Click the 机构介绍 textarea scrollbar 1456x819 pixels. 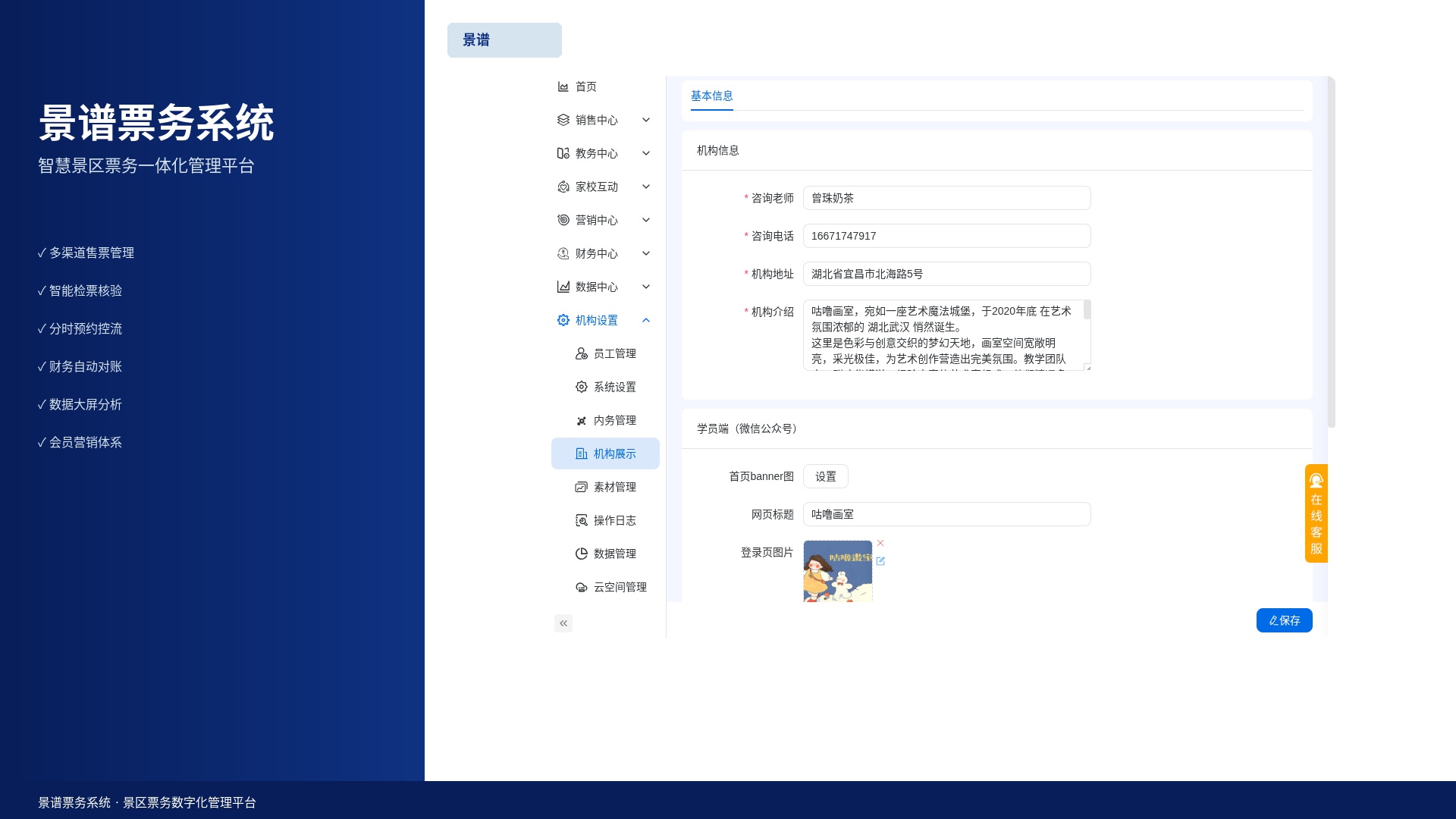pos(1087,309)
